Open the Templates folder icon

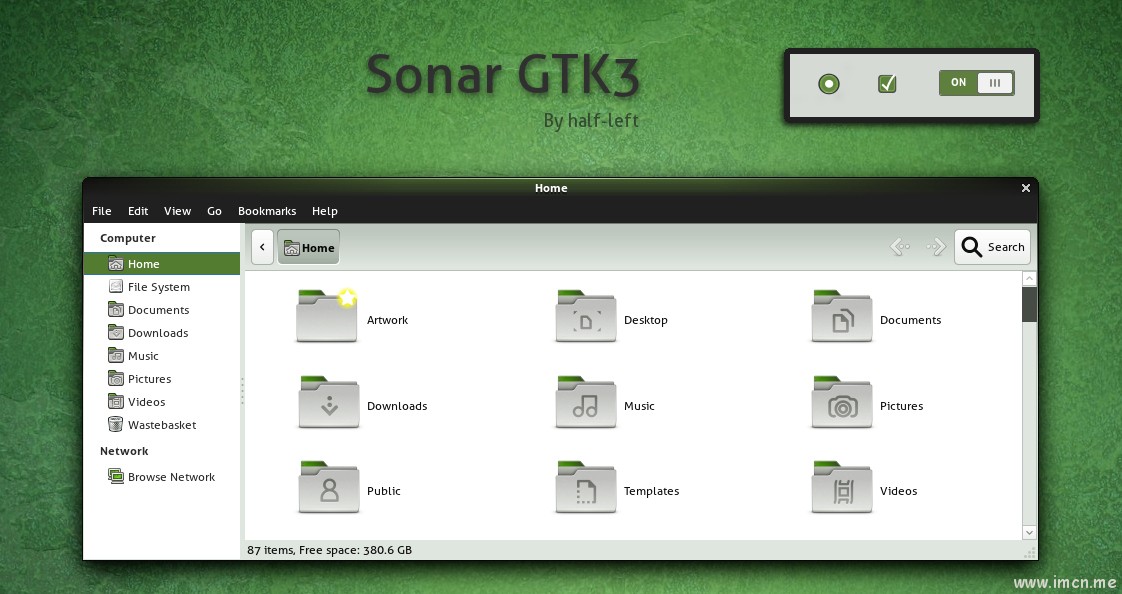coord(585,487)
